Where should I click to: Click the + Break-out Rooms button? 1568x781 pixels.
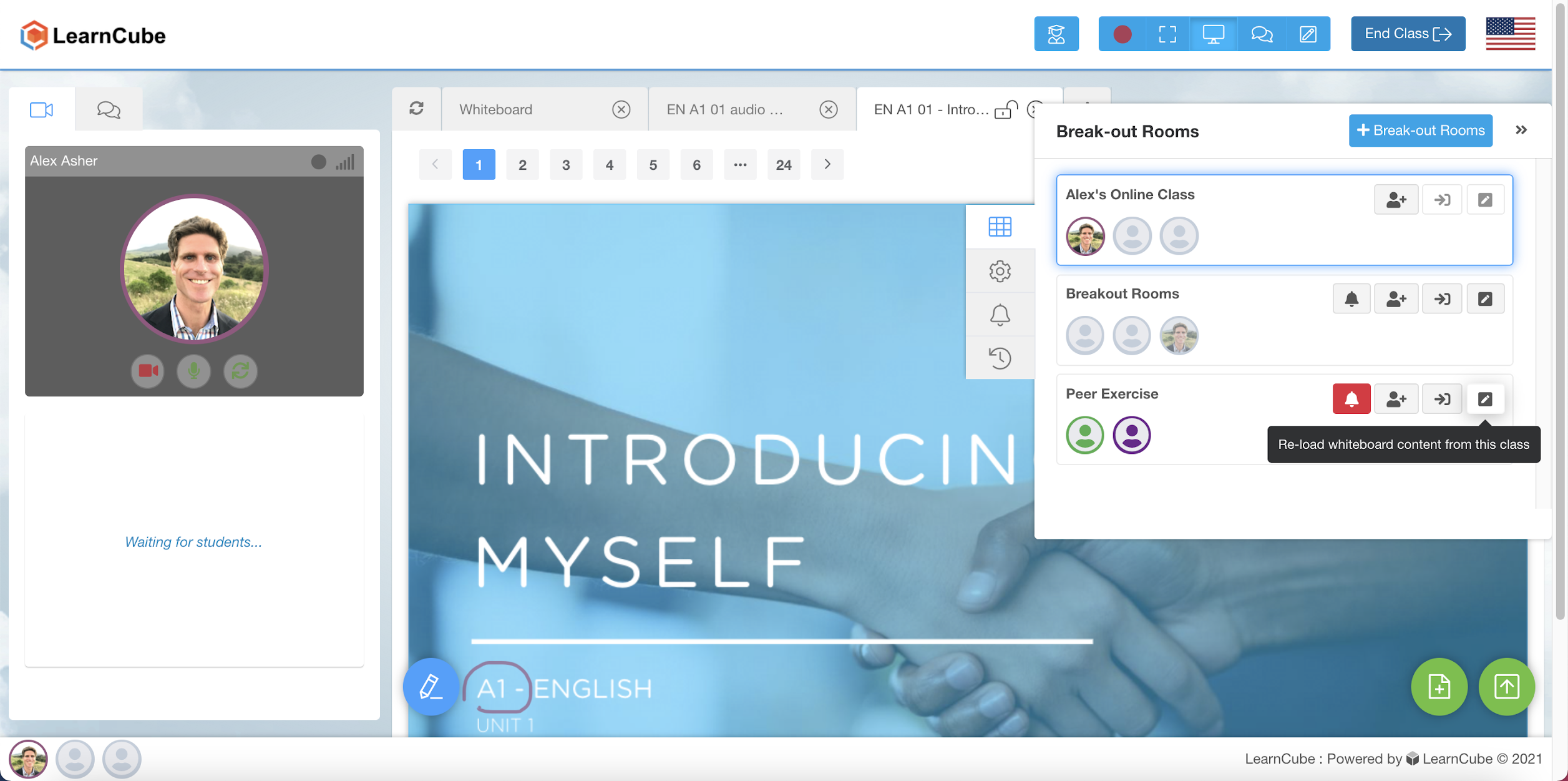pyautogui.click(x=1420, y=130)
